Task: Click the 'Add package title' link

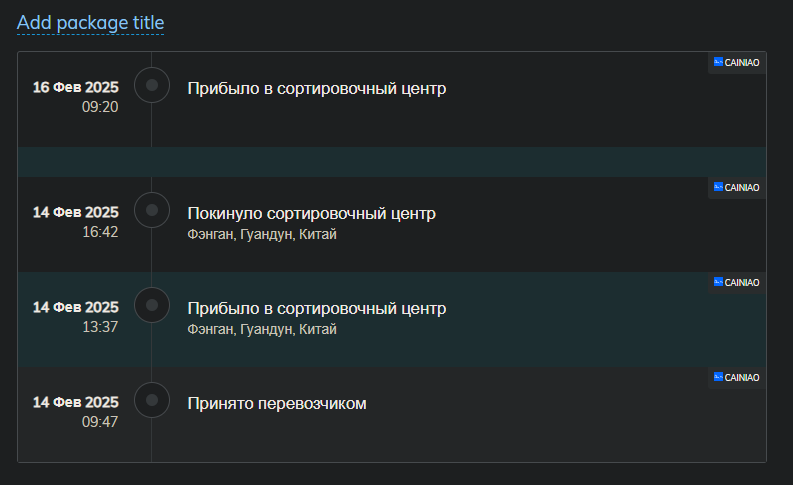Action: click(x=91, y=23)
